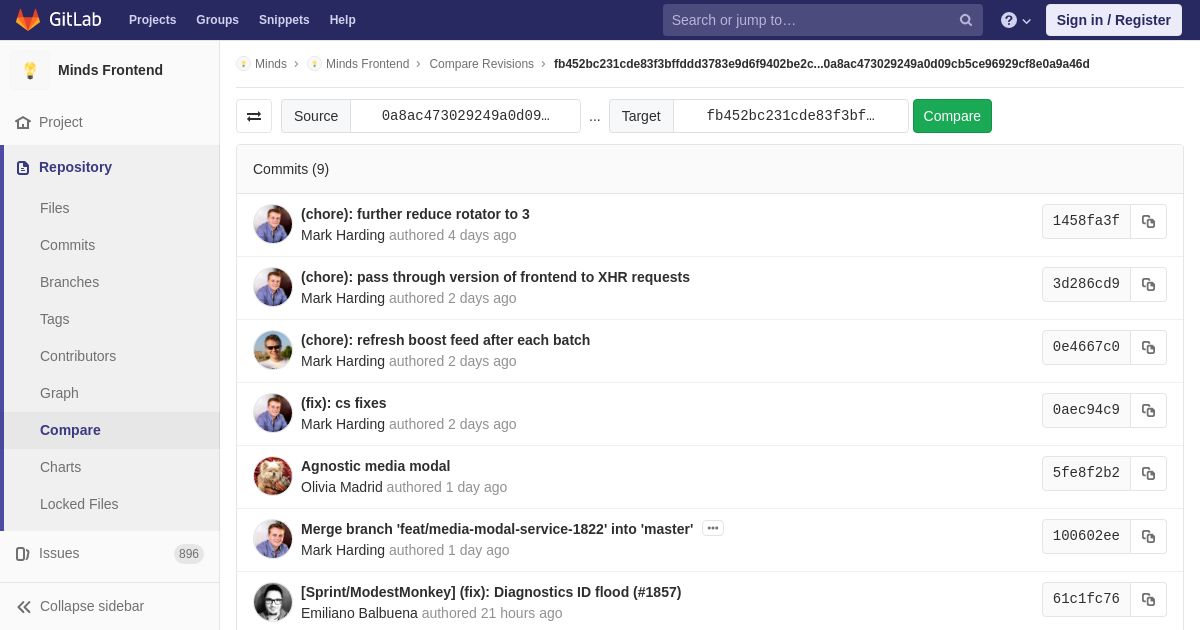Viewport: 1200px width, 630px height.
Task: Open commit 'refresh boost feed after each batch'
Action: 445,340
